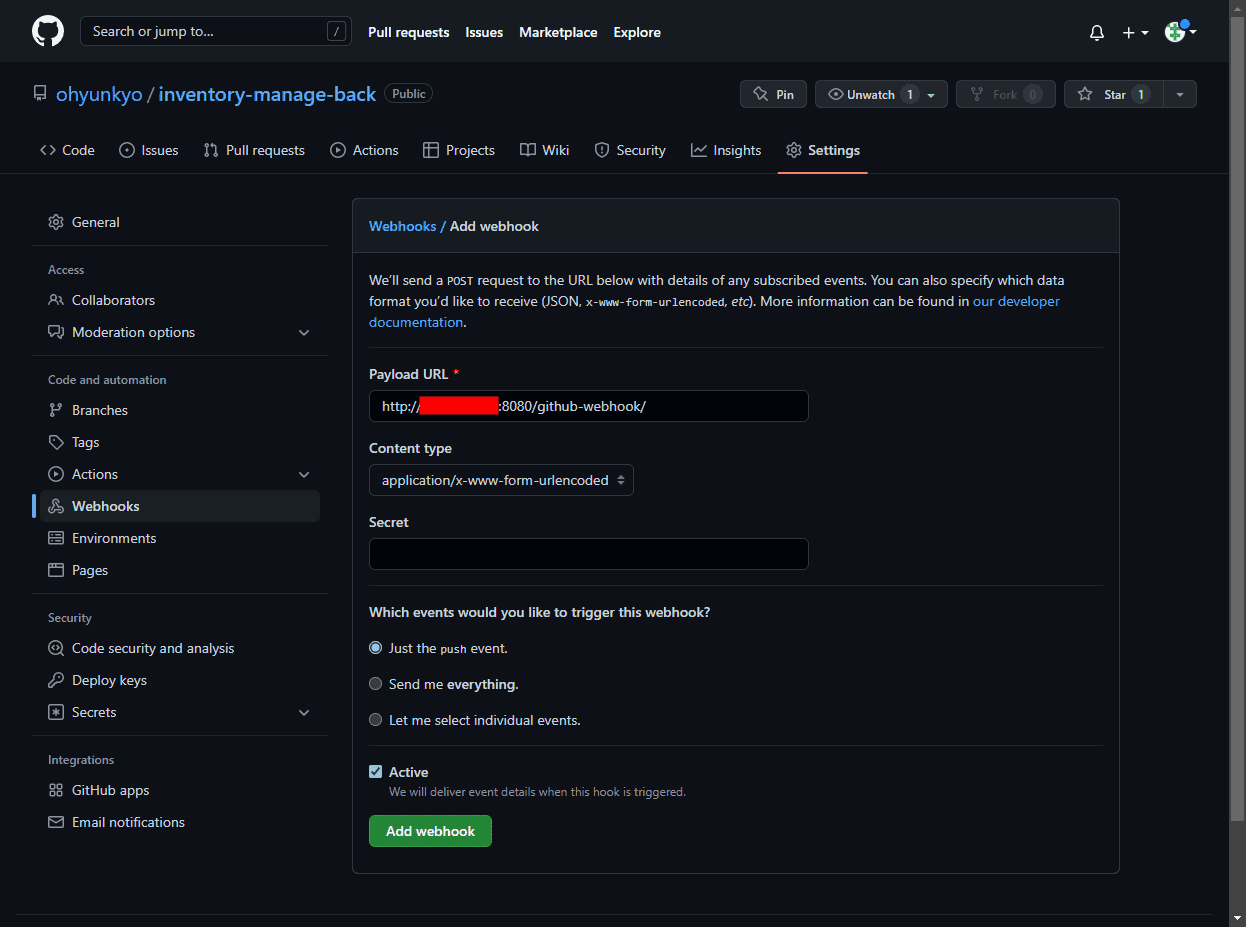Click the scrollbar down arrow

[x=1237, y=918]
